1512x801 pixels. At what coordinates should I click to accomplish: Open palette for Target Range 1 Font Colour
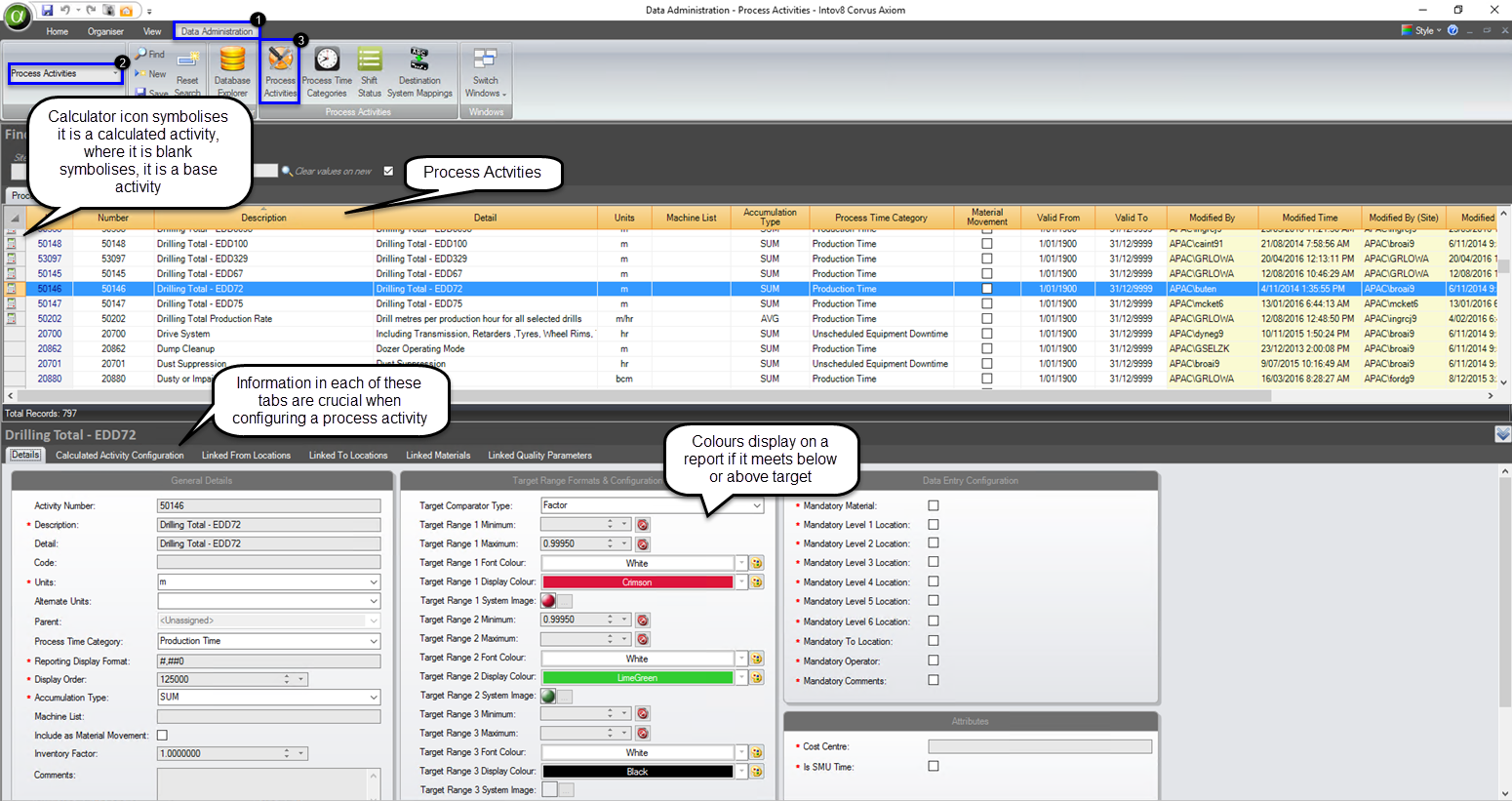click(x=757, y=563)
